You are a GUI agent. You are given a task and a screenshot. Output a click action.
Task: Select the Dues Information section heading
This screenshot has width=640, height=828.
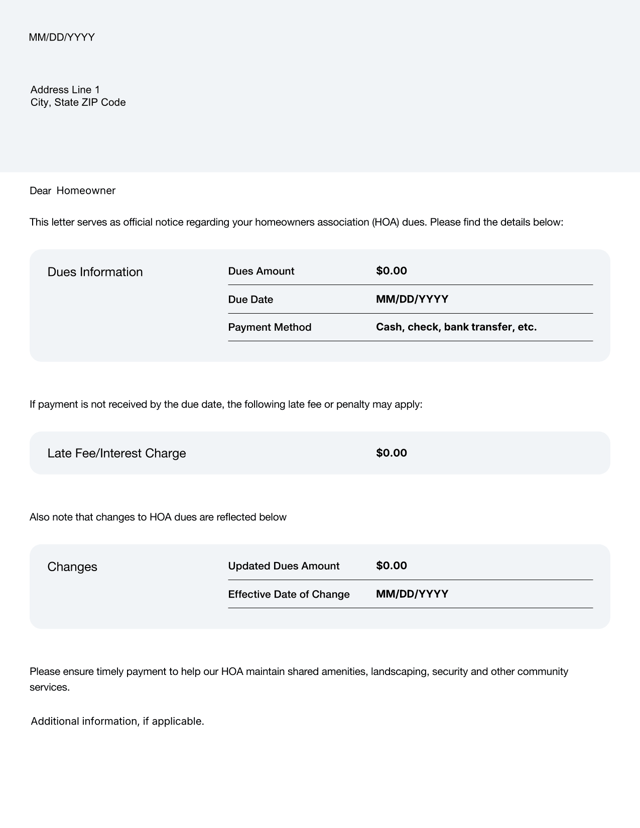coord(95,272)
